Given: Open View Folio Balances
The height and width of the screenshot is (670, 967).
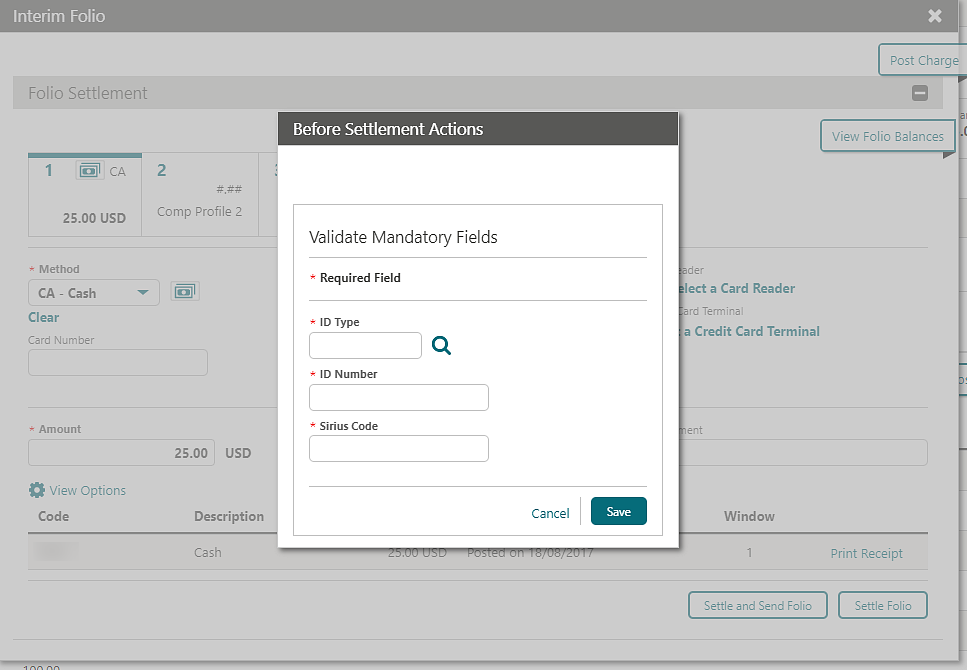Looking at the screenshot, I should pyautogui.click(x=887, y=136).
